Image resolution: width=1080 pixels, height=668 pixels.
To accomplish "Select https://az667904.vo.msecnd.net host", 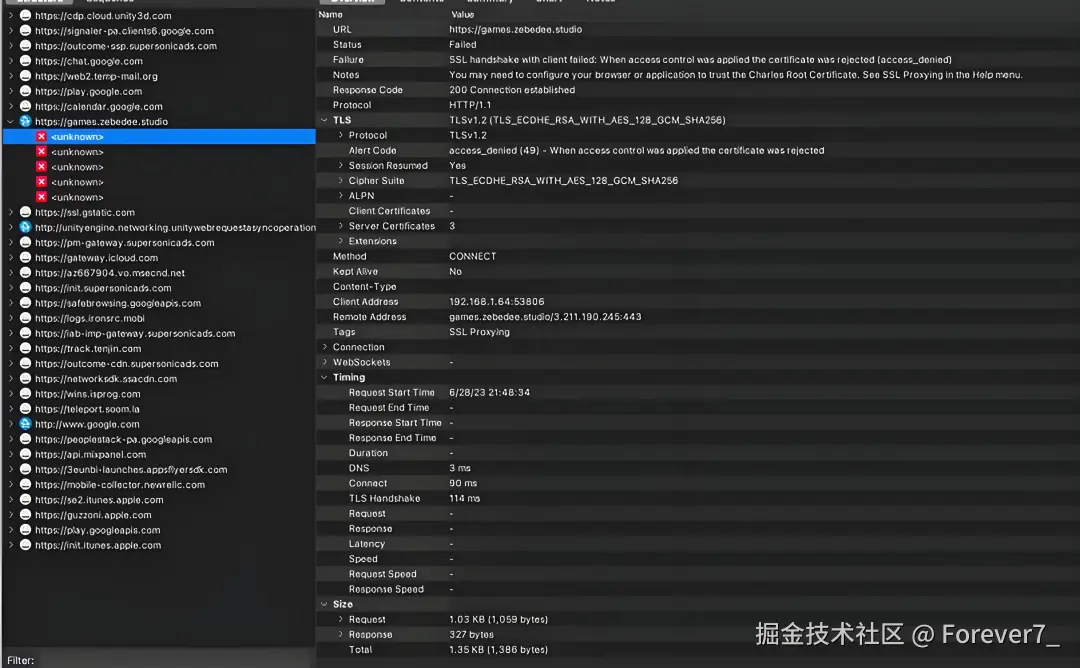I will tap(110, 273).
